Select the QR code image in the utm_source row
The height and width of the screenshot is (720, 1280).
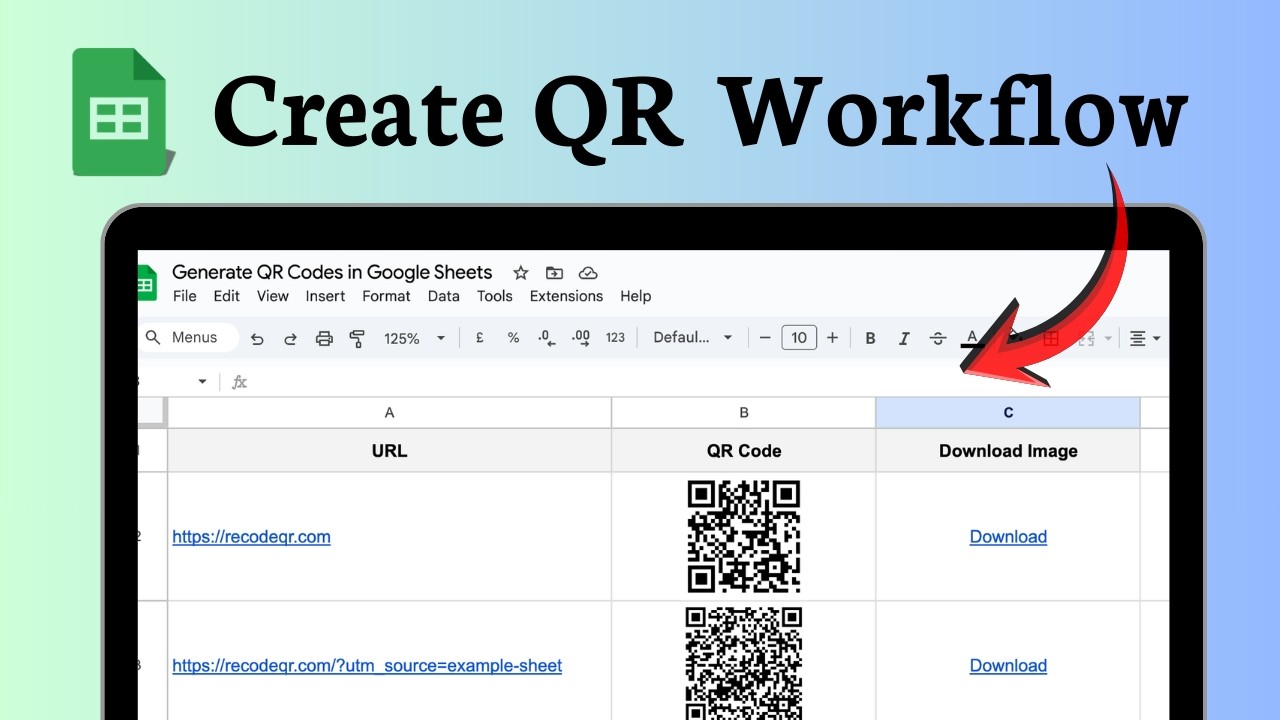[744, 663]
